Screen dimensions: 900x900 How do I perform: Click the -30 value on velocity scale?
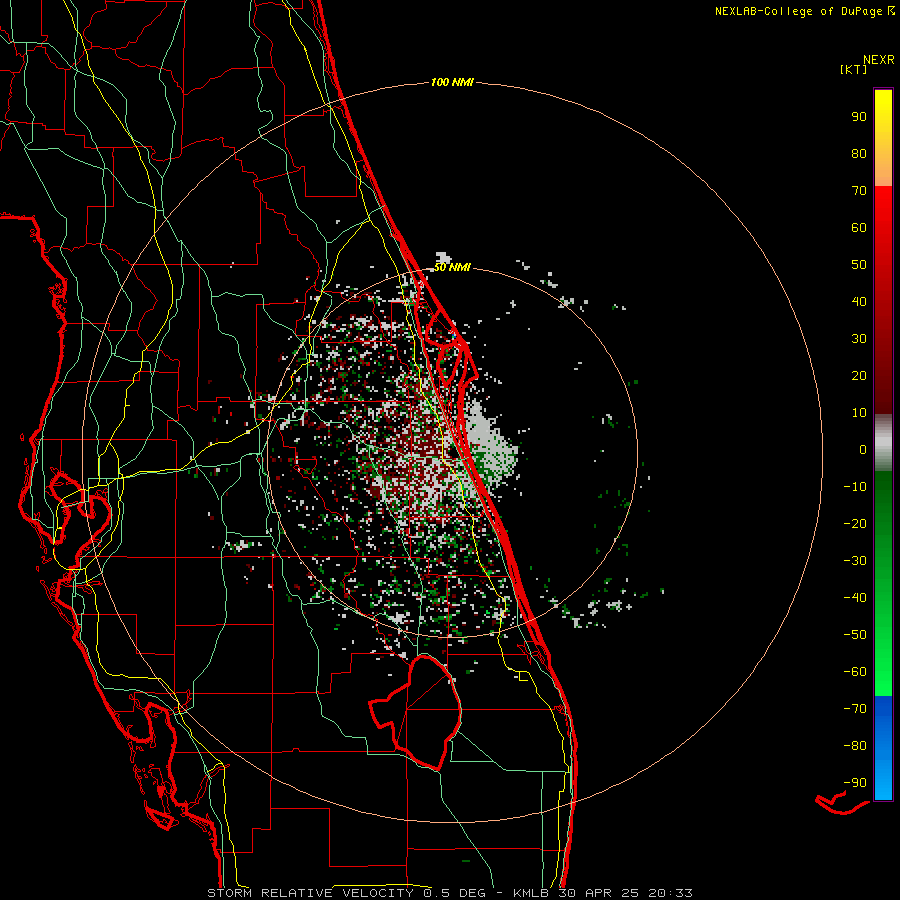pyautogui.click(x=855, y=561)
